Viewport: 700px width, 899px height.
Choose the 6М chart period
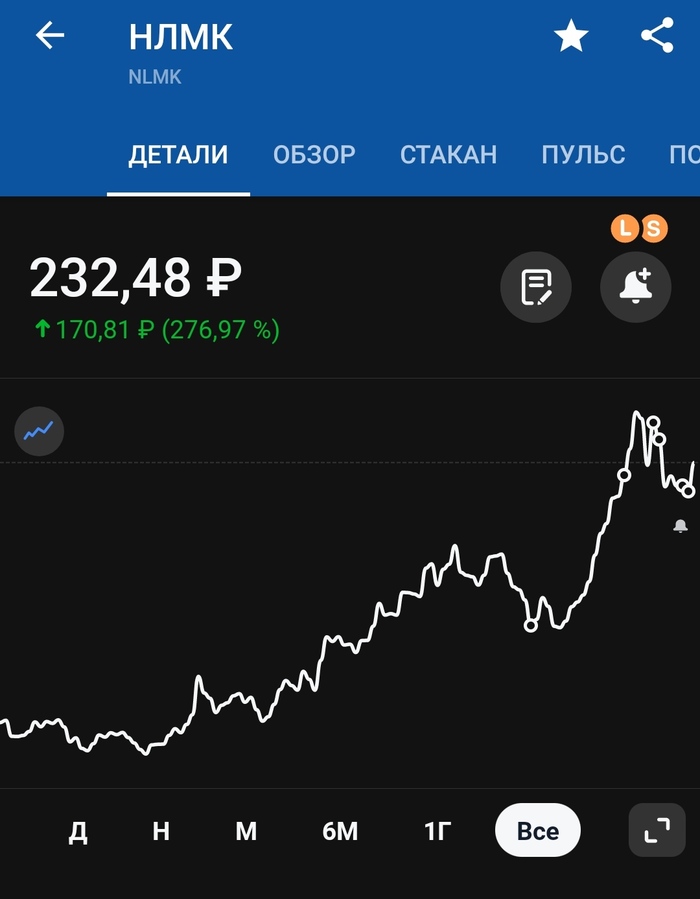click(x=340, y=831)
